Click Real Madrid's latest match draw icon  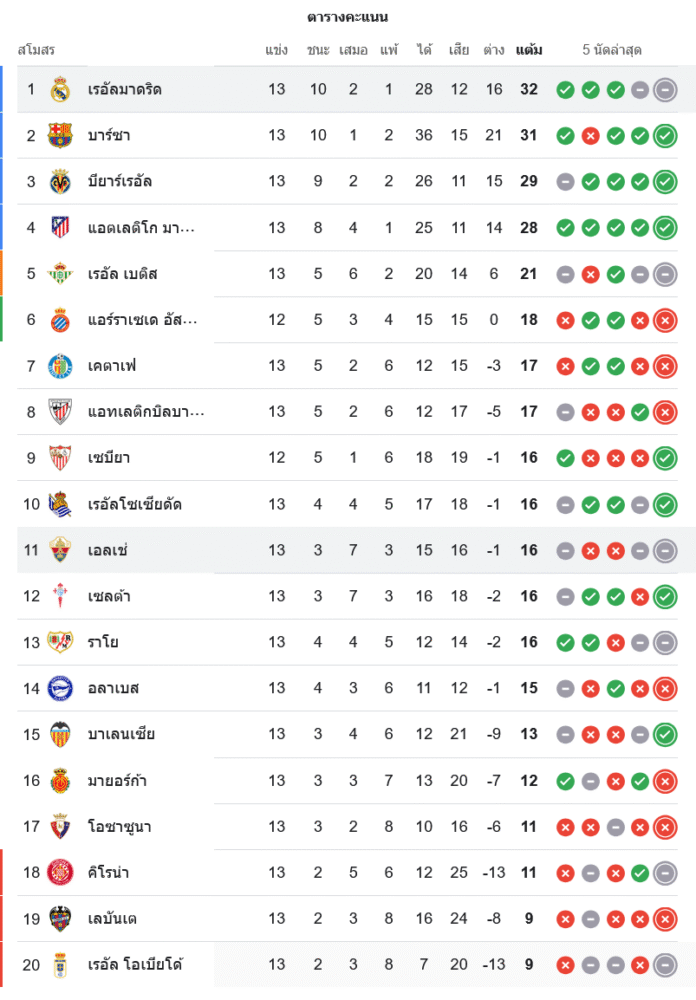[x=665, y=89]
